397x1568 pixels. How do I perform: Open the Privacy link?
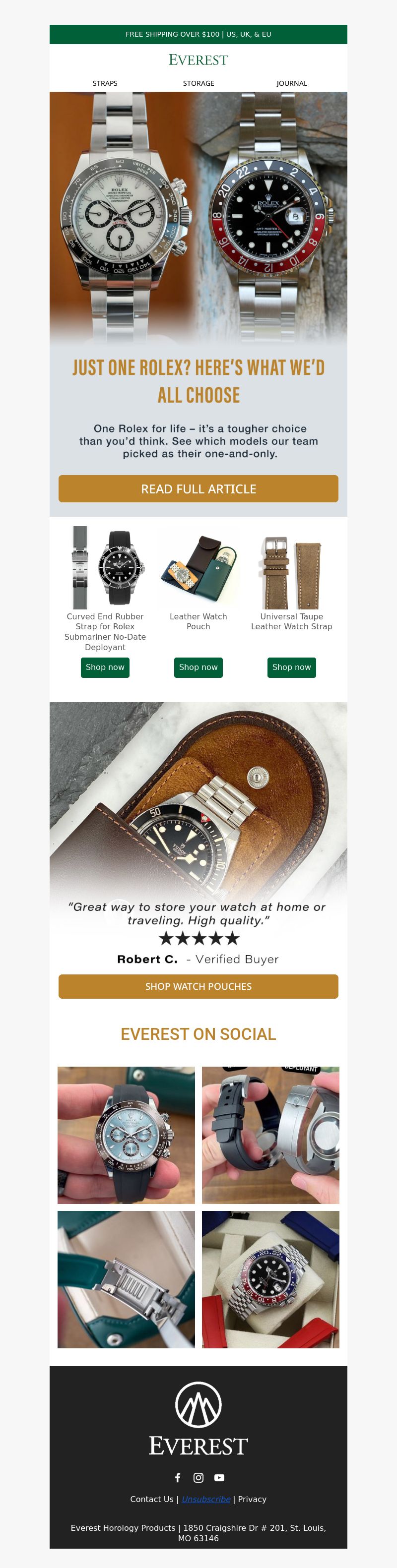[x=252, y=1499]
